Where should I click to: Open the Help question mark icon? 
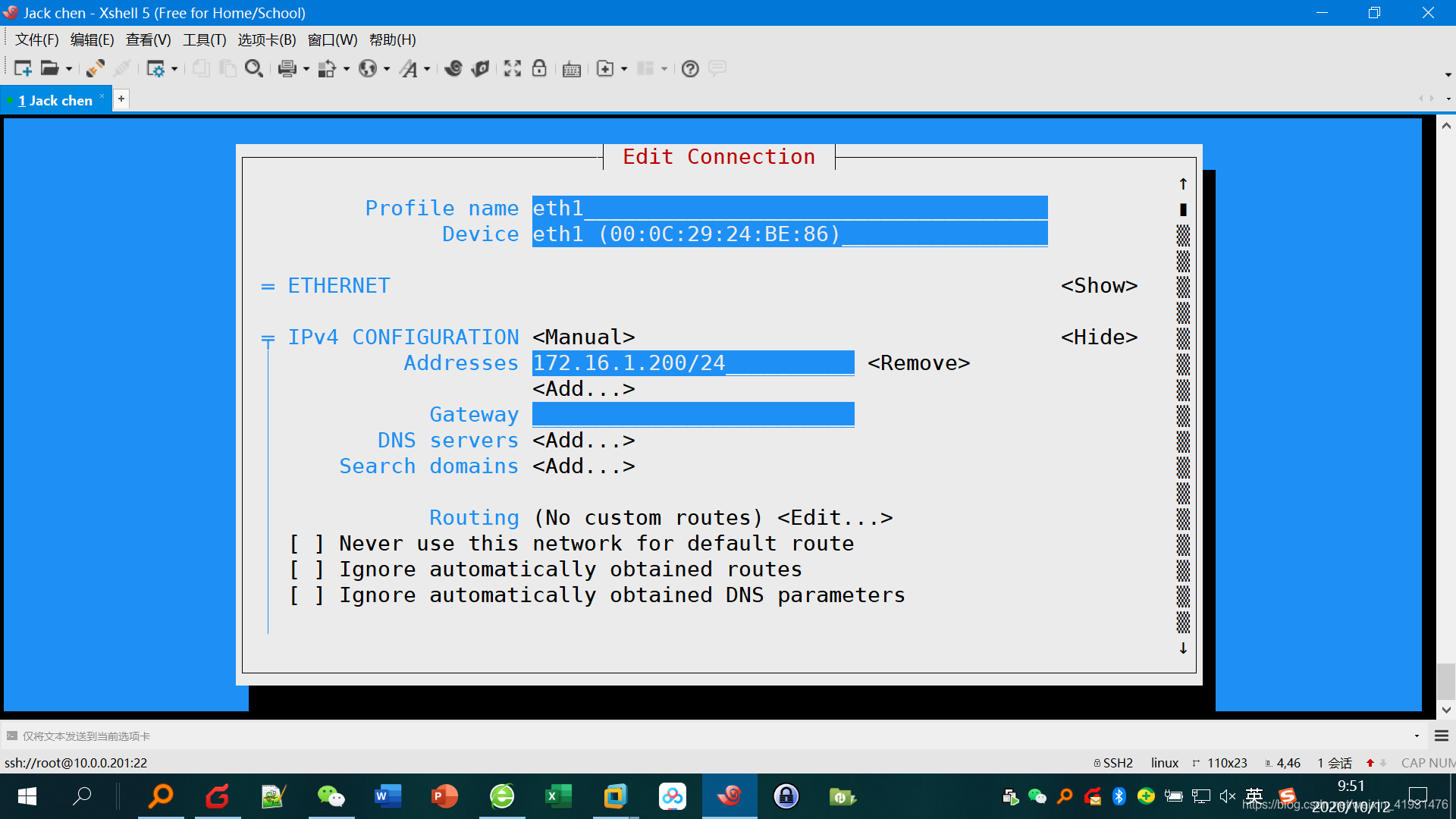click(689, 69)
